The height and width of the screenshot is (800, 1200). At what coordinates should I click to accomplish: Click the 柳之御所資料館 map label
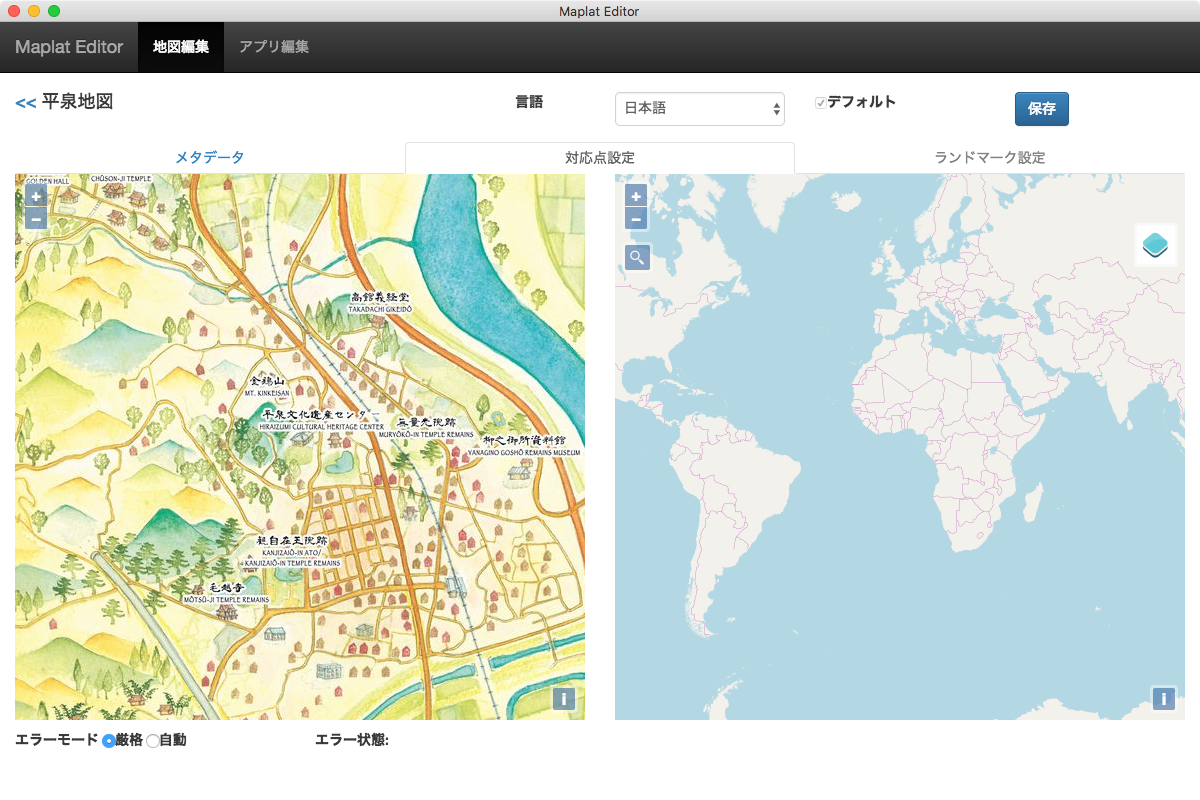524,445
